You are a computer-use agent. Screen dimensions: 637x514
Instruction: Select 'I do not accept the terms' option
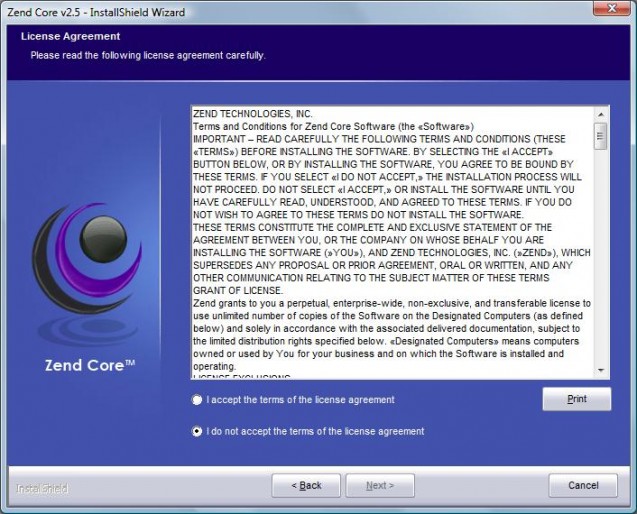point(197,431)
